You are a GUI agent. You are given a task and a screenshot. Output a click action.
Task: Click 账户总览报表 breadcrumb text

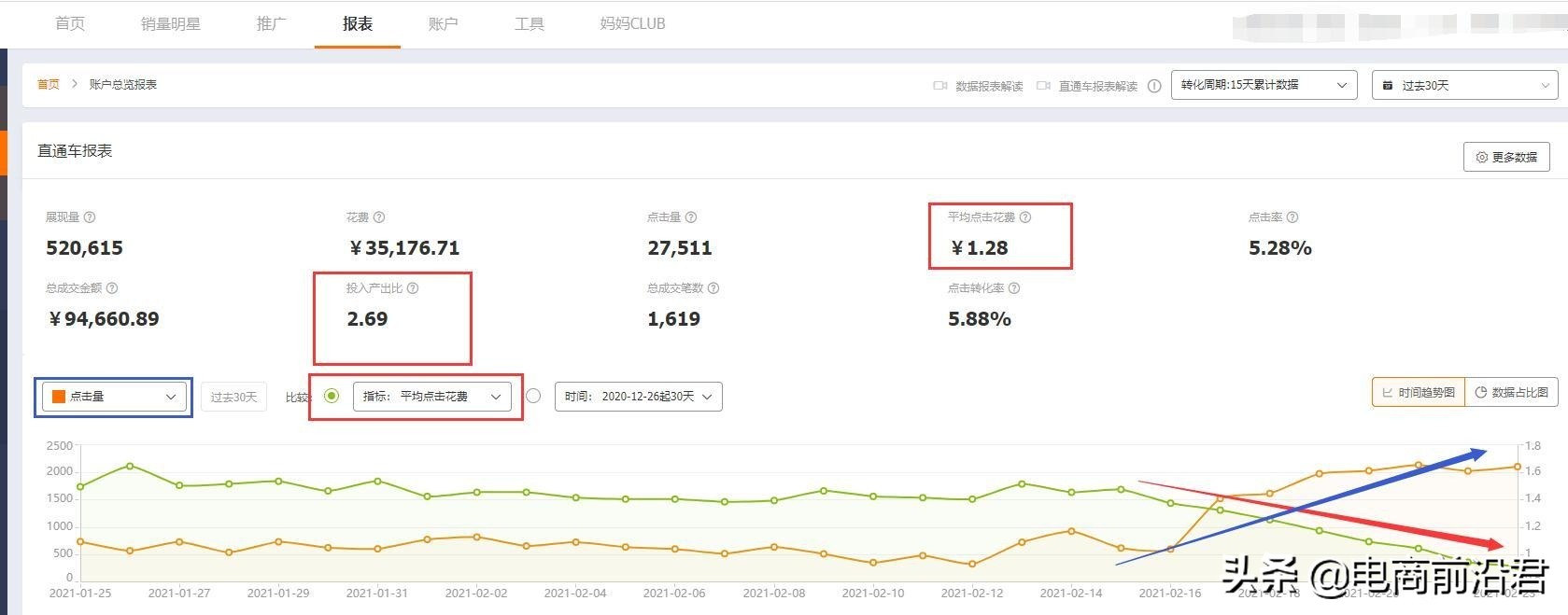click(x=123, y=84)
